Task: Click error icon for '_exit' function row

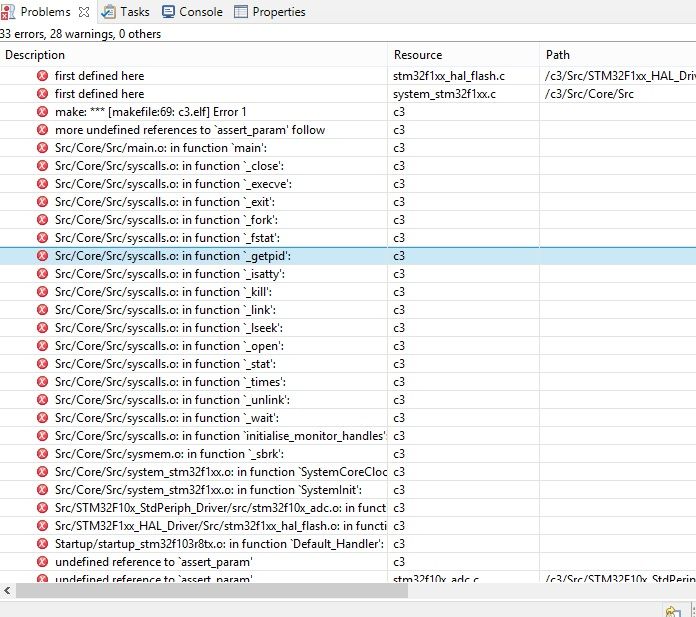Action: [42, 202]
